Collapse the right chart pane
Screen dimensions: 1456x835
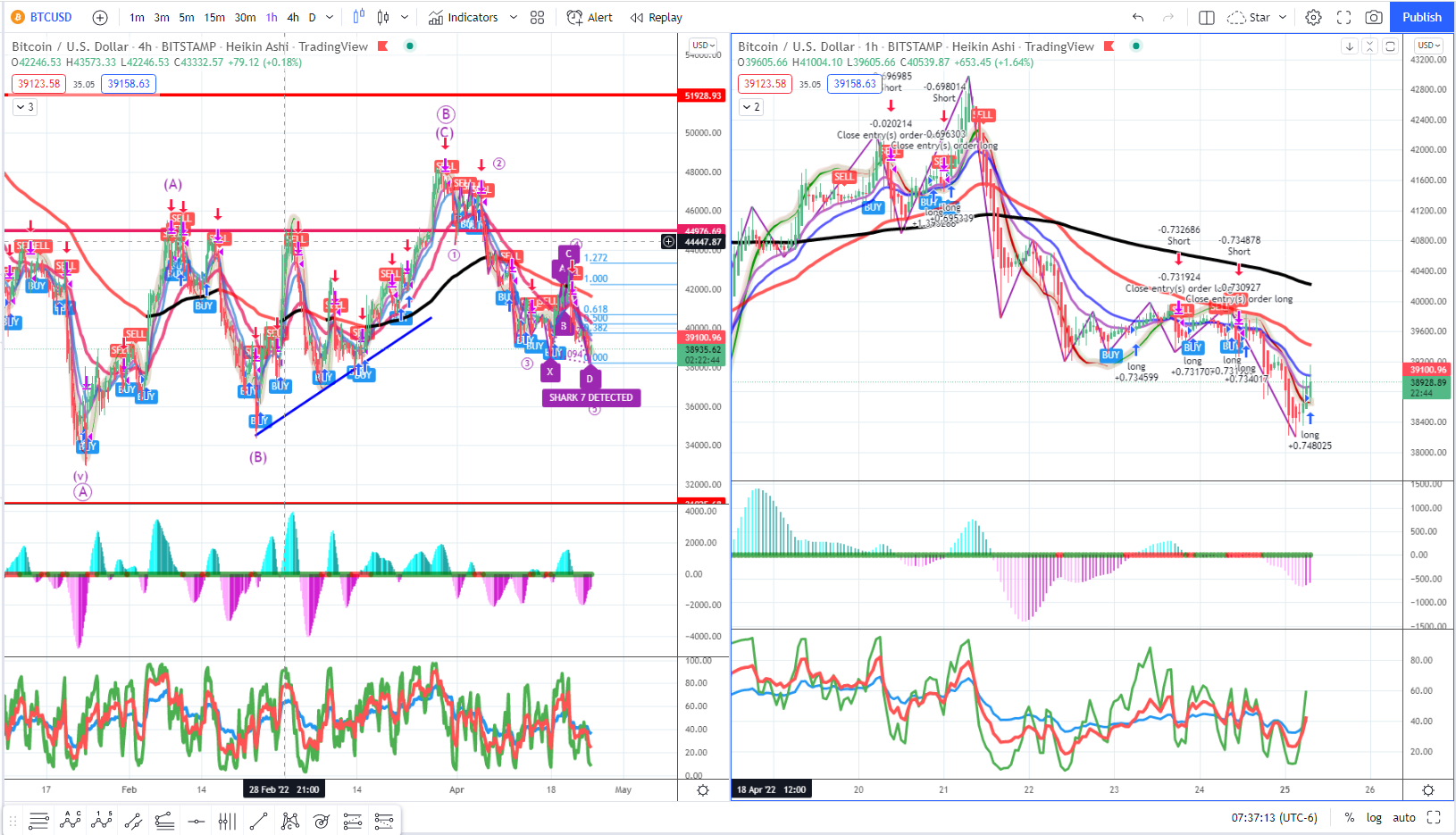[x=1370, y=46]
